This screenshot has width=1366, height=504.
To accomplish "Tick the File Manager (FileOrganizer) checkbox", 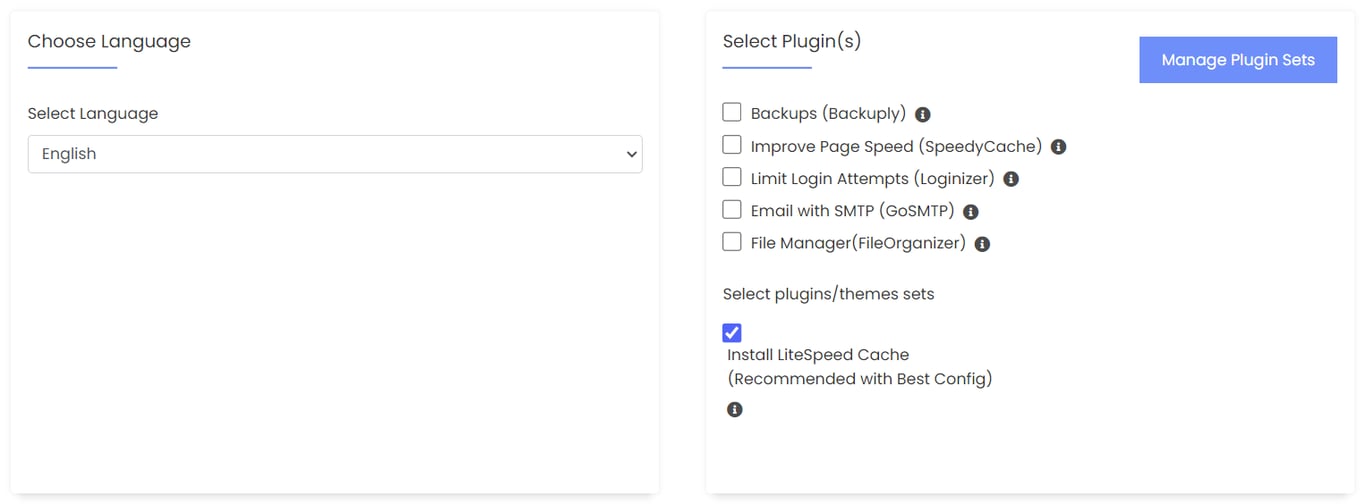I will coord(732,242).
